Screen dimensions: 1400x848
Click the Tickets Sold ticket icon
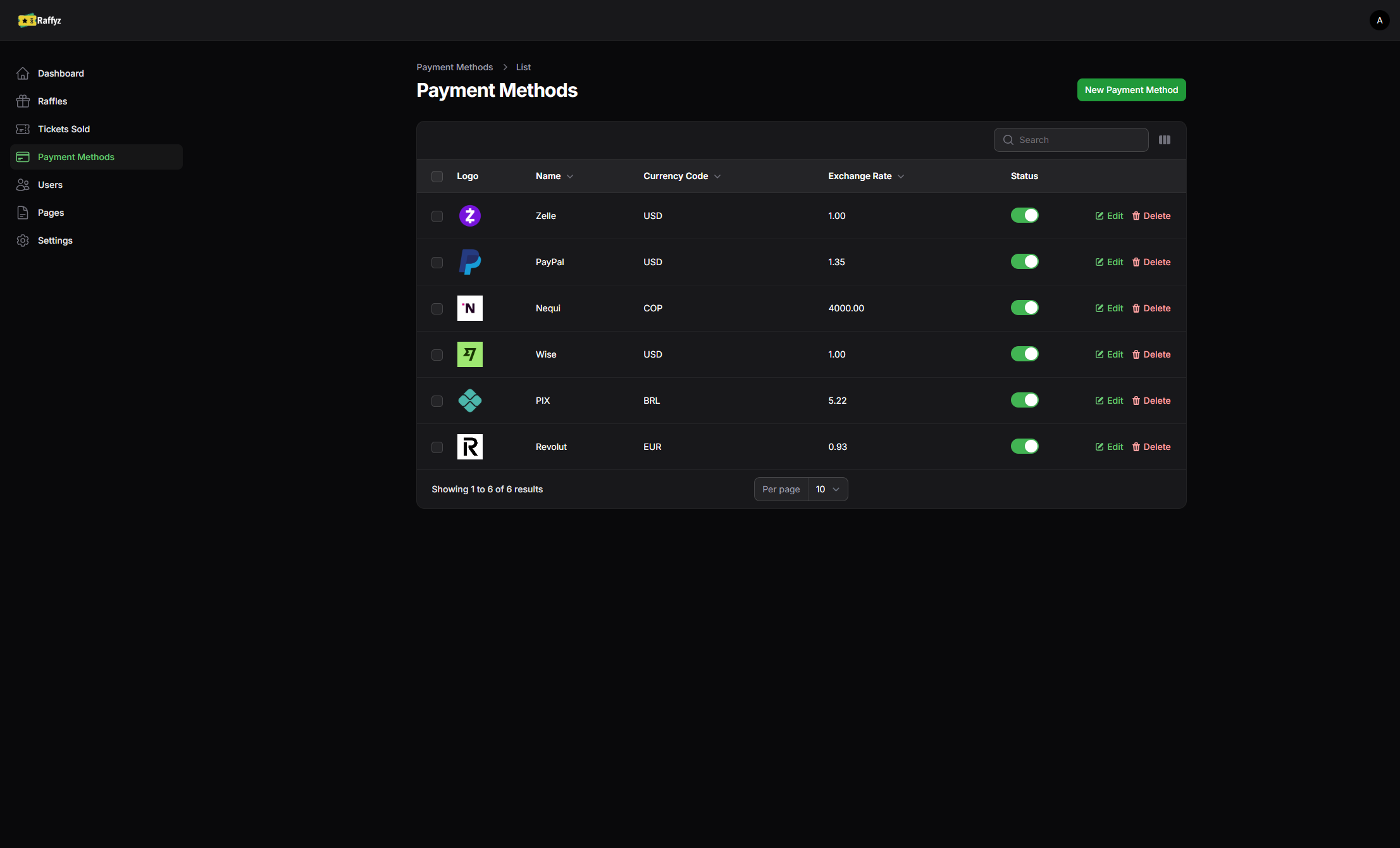coord(23,129)
